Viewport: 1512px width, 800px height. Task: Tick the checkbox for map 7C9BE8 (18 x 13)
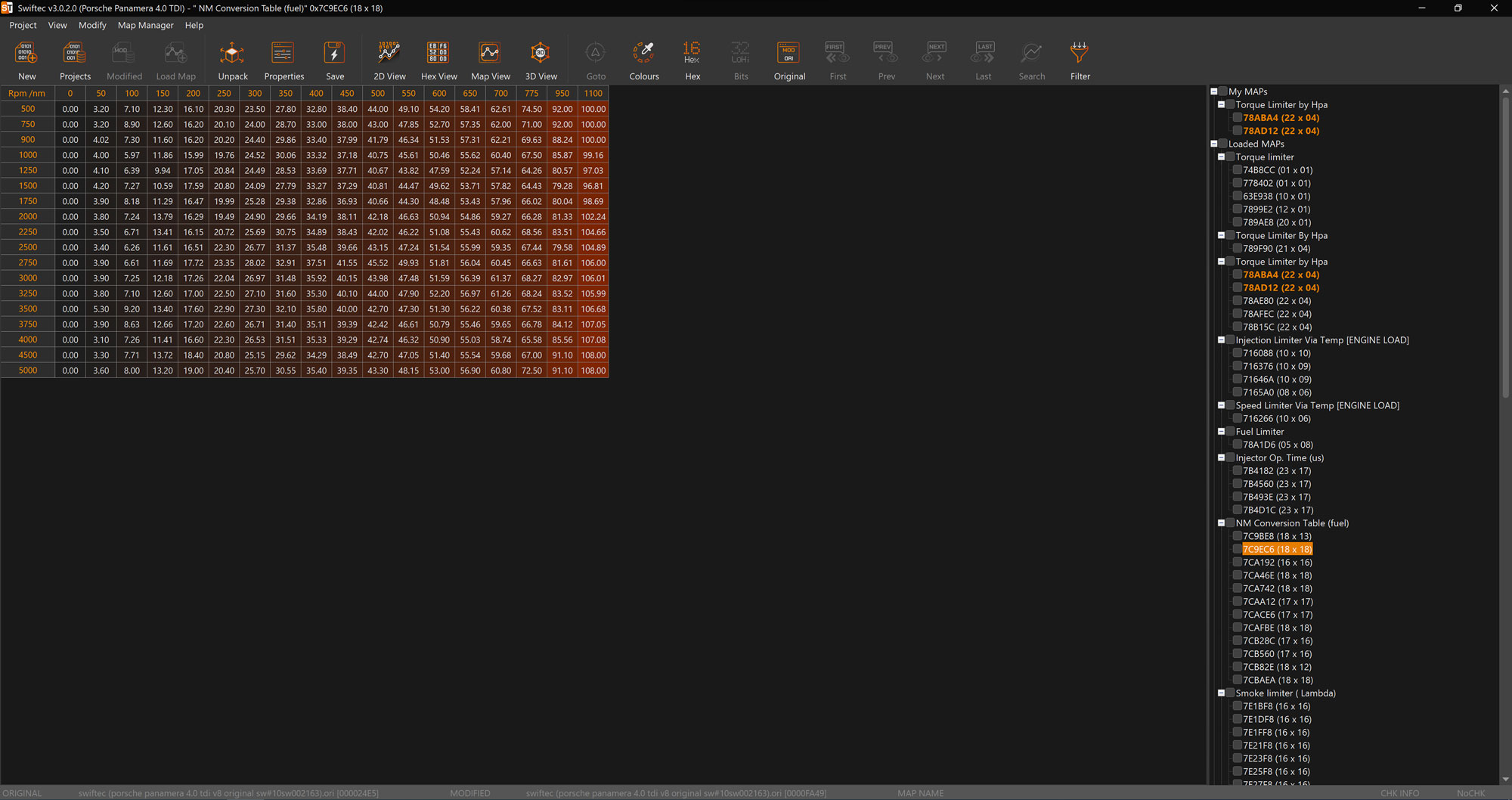[x=1238, y=536]
